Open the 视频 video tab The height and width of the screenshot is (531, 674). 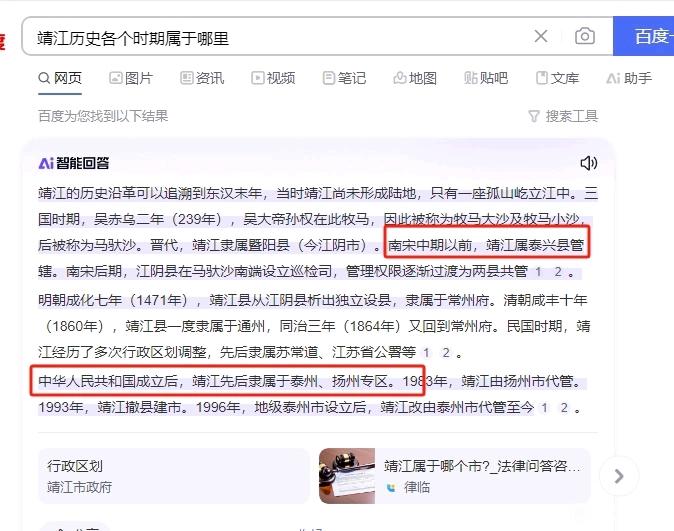(x=273, y=78)
